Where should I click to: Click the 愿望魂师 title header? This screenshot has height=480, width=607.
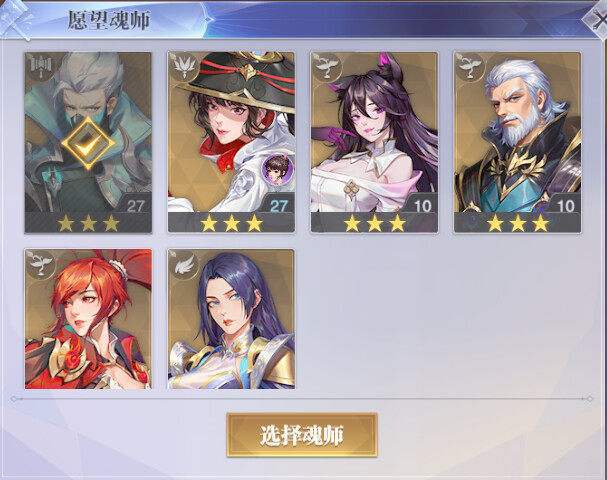(109, 20)
